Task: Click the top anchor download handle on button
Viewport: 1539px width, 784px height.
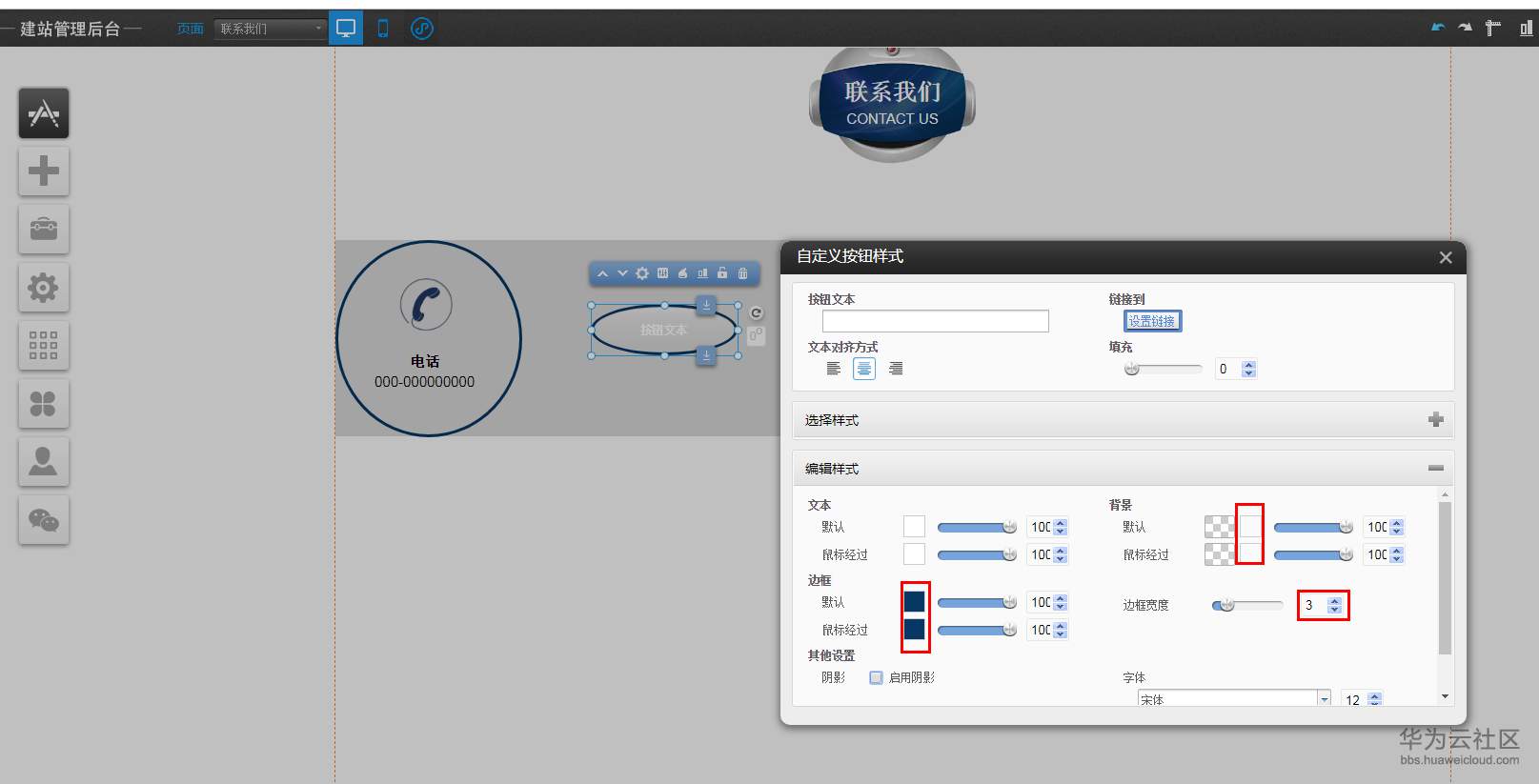Action: click(706, 305)
